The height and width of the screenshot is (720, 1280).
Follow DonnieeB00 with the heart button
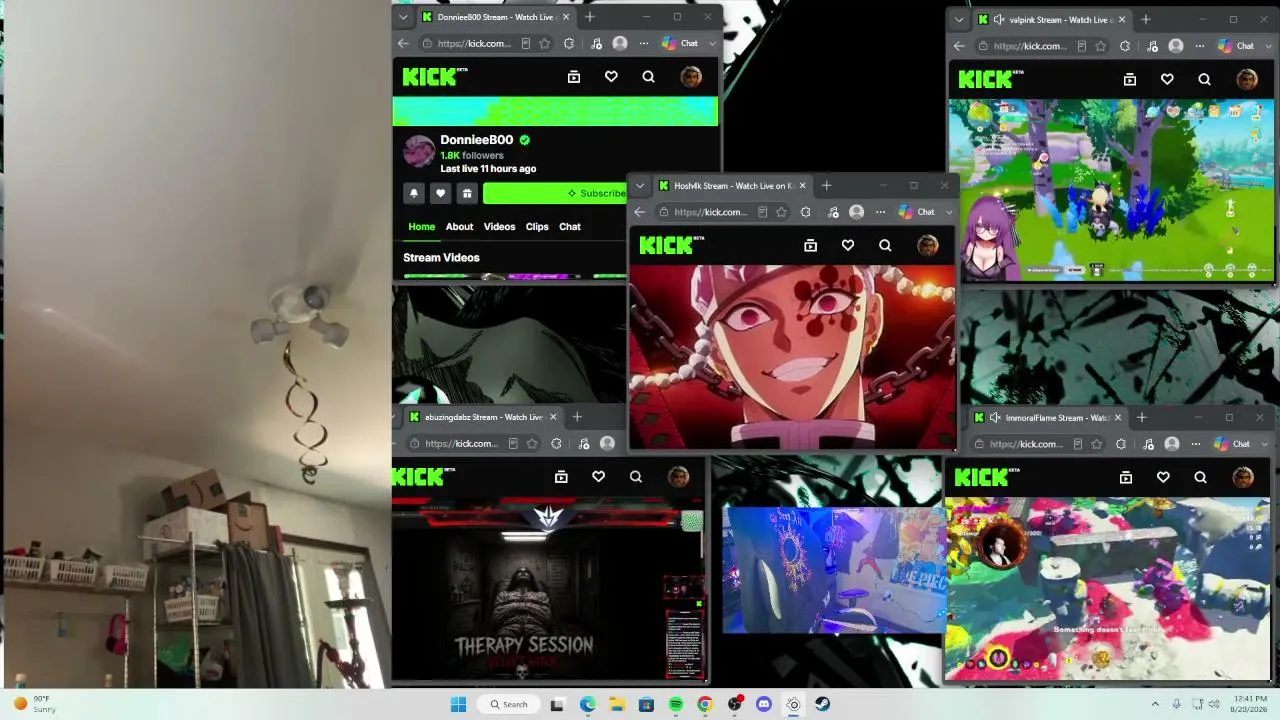[440, 193]
